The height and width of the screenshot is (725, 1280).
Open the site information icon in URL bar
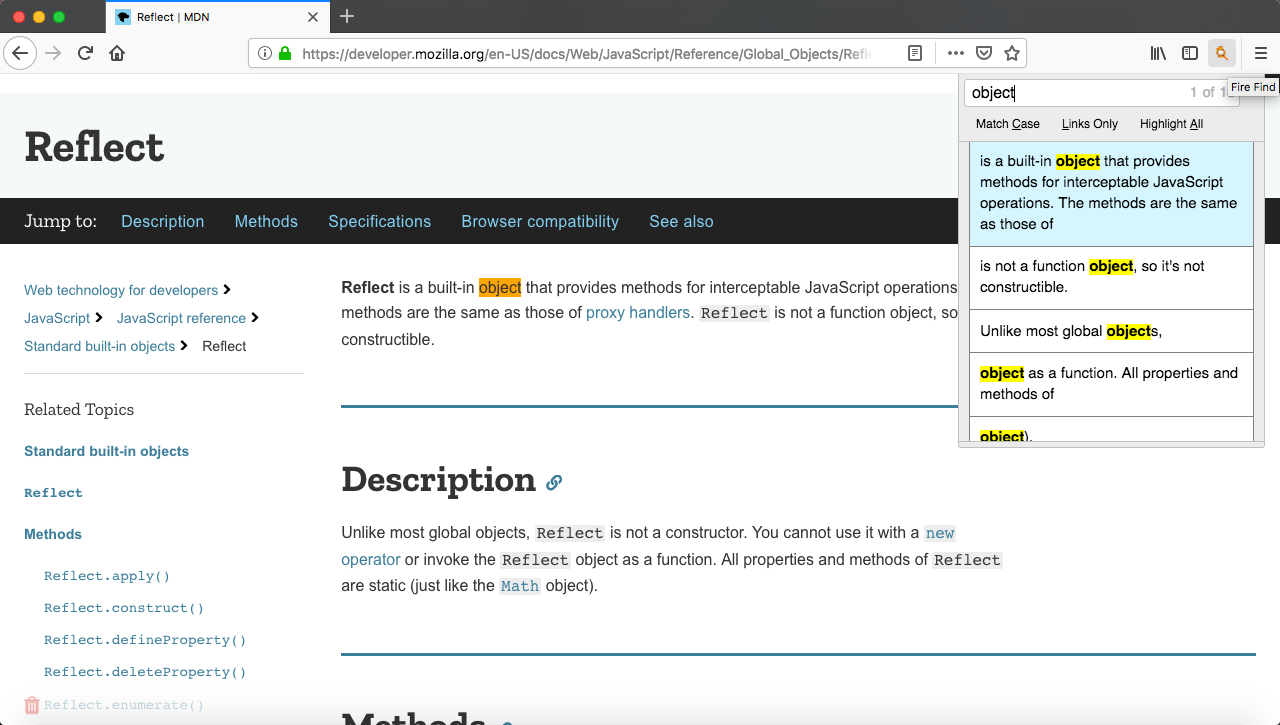pos(265,53)
